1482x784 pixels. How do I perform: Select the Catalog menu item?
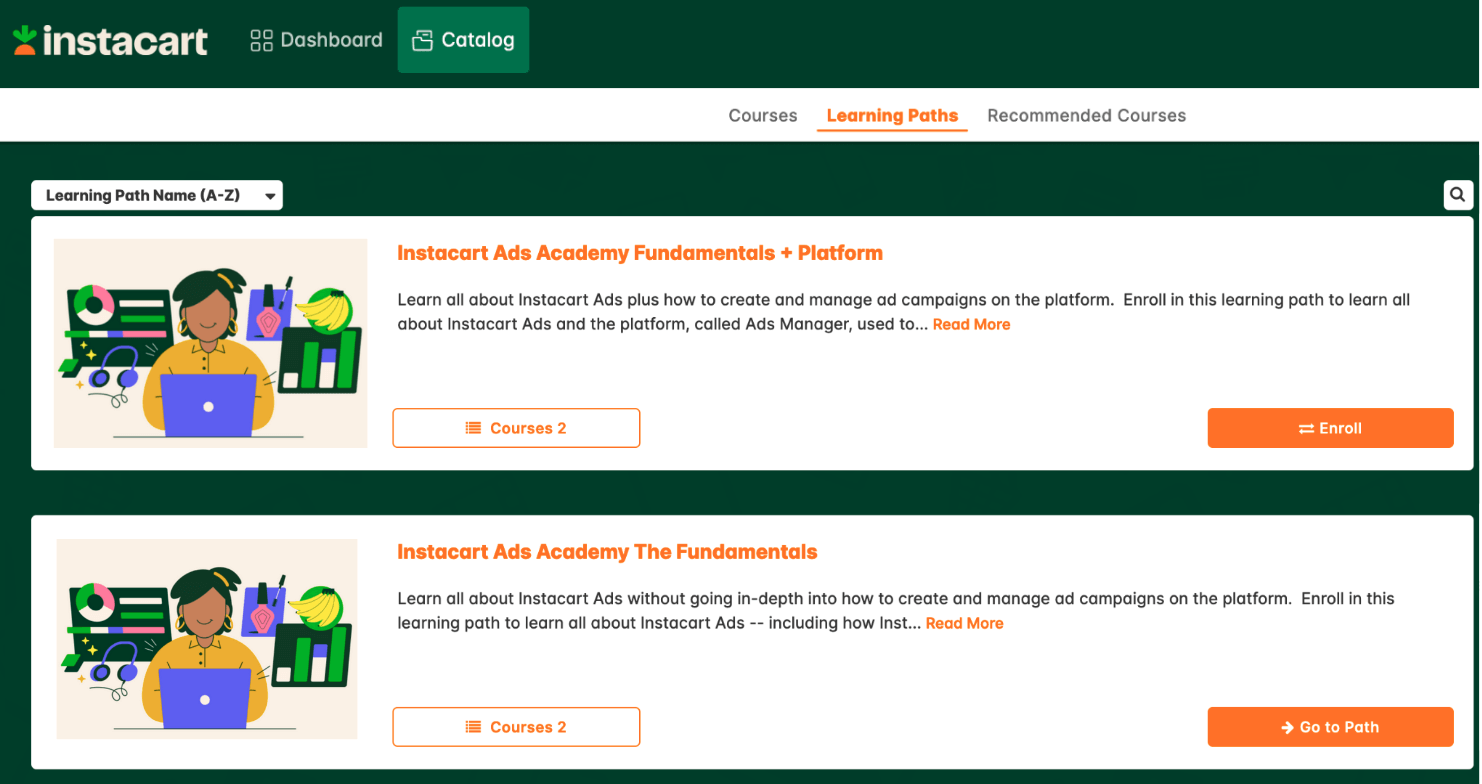pos(463,40)
